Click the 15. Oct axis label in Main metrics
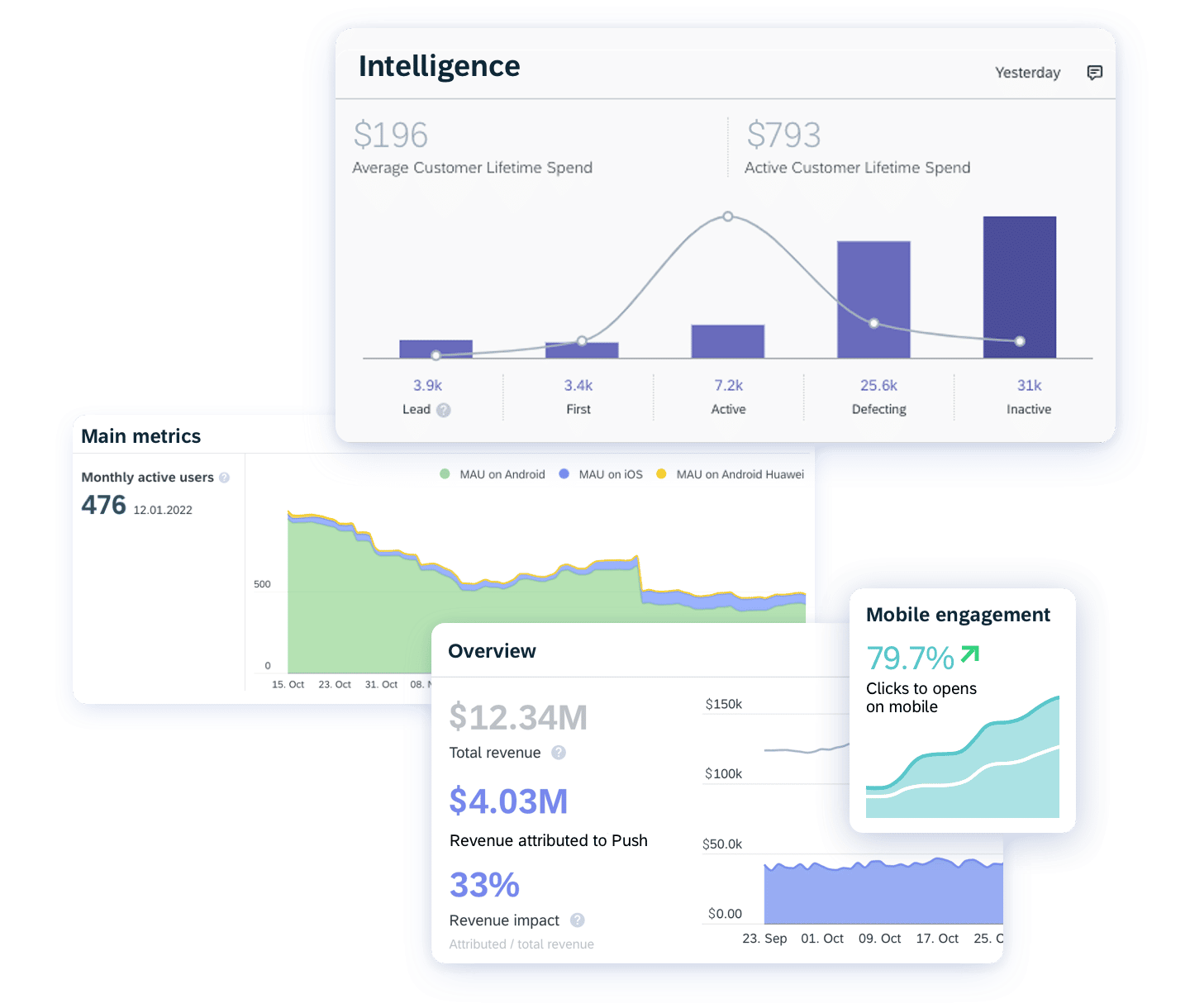 pos(288,685)
